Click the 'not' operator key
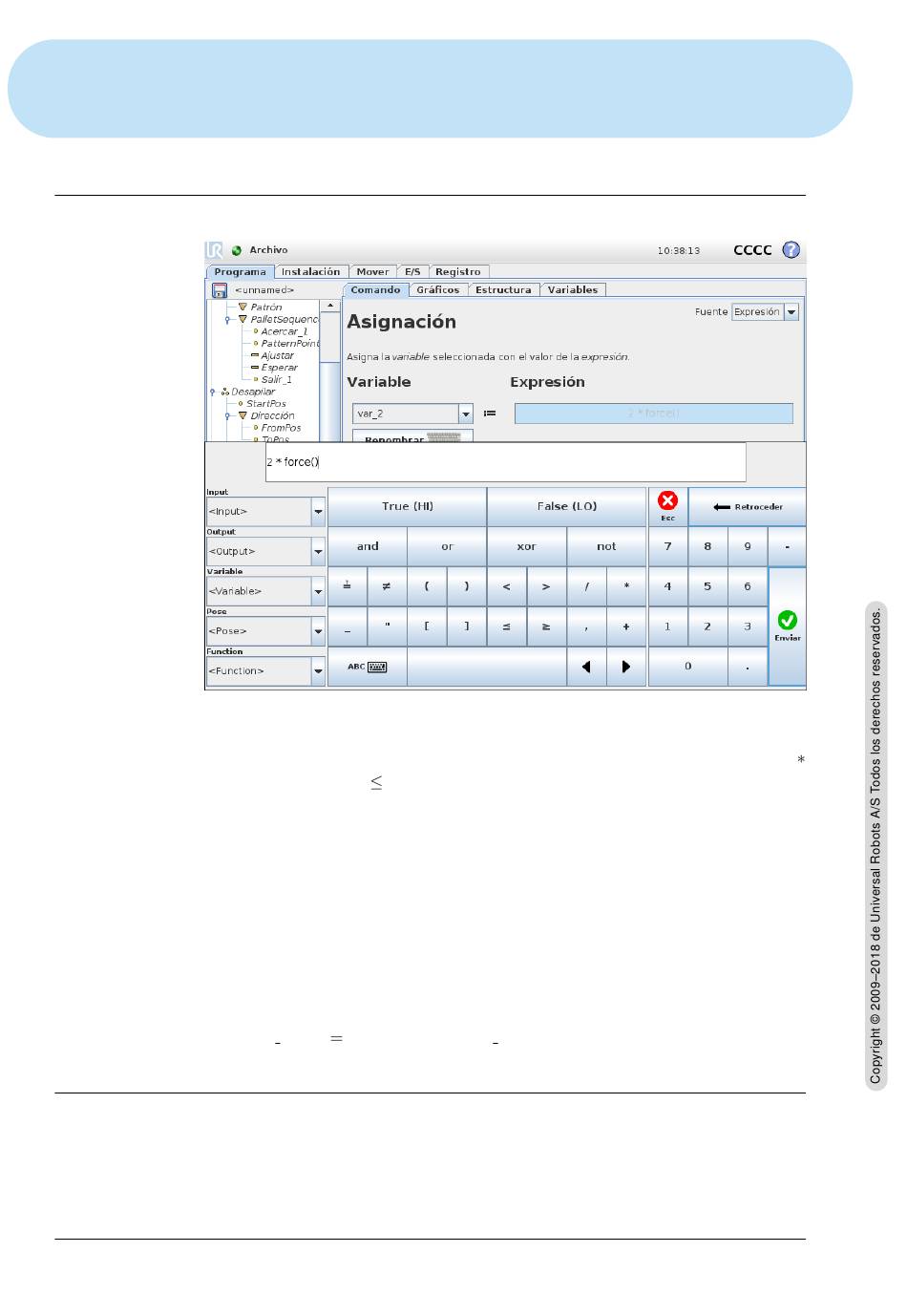This screenshot has width=907, height=1316. click(606, 547)
